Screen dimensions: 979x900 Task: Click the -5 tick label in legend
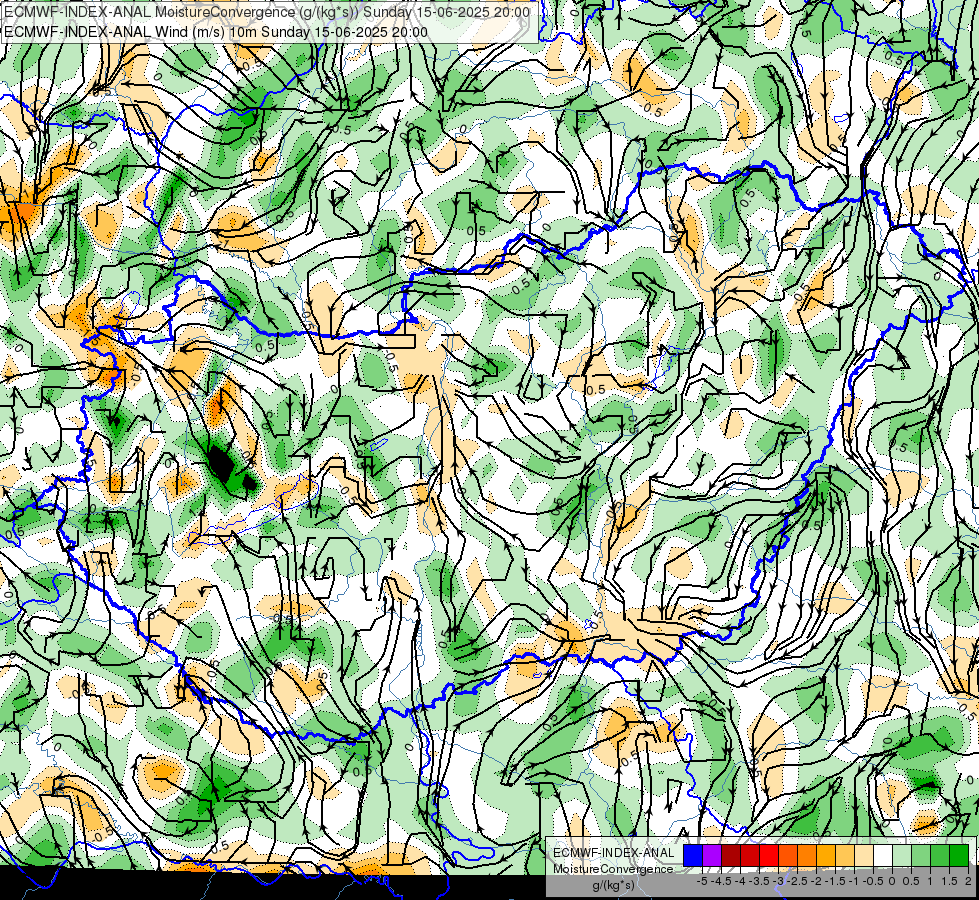tap(702, 881)
